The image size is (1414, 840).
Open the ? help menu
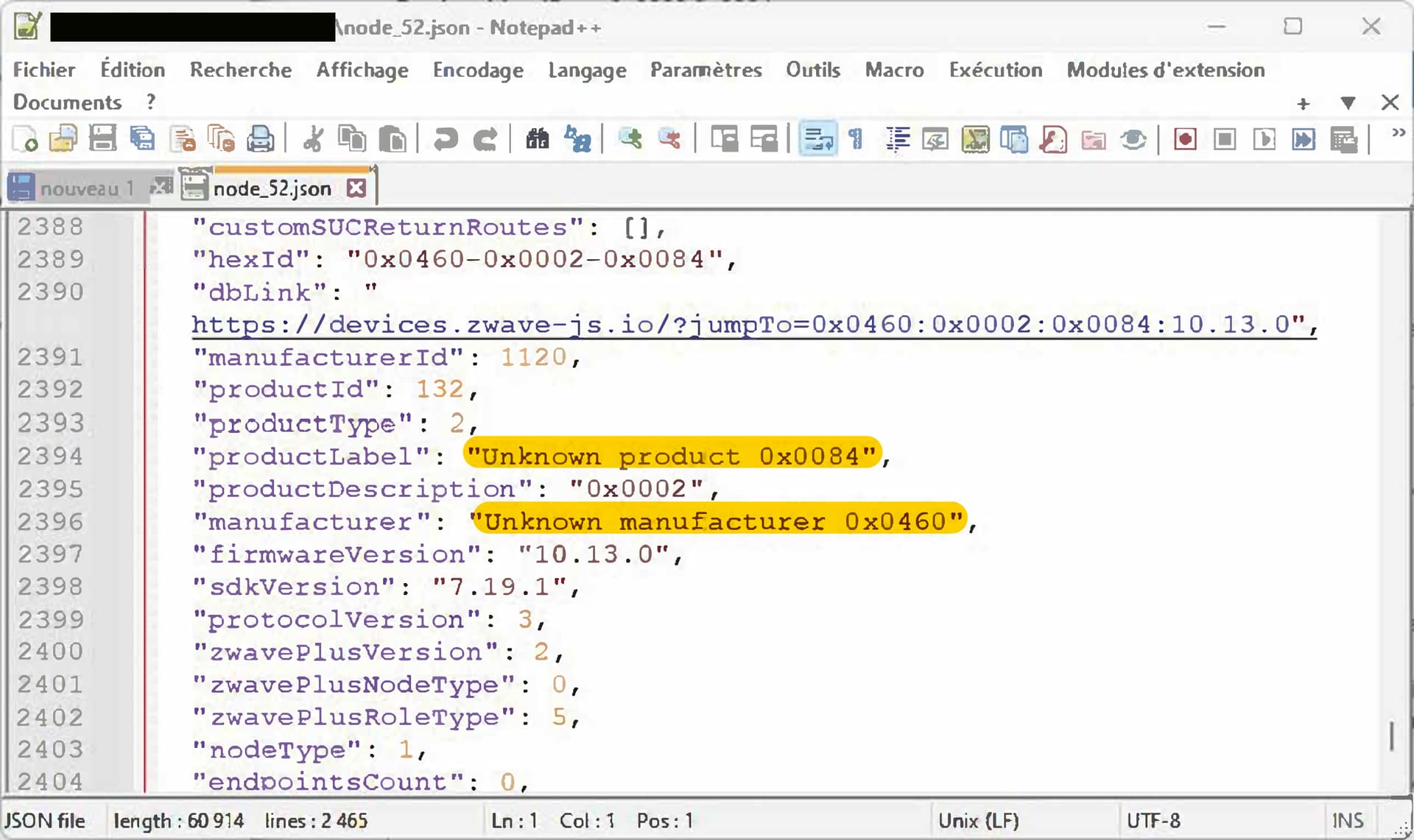[151, 102]
